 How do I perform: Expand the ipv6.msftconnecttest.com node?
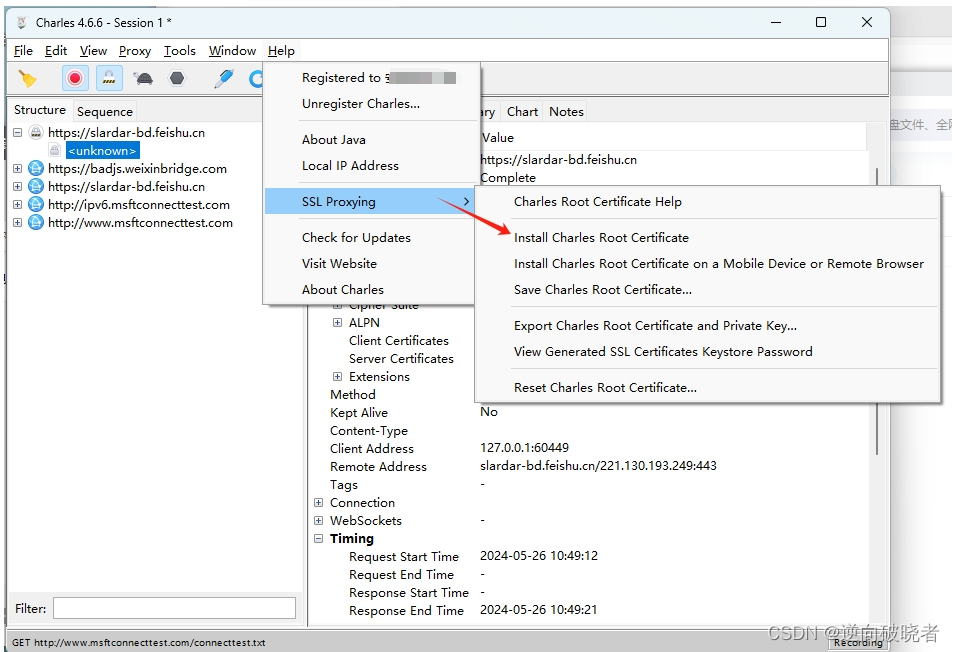click(18, 205)
